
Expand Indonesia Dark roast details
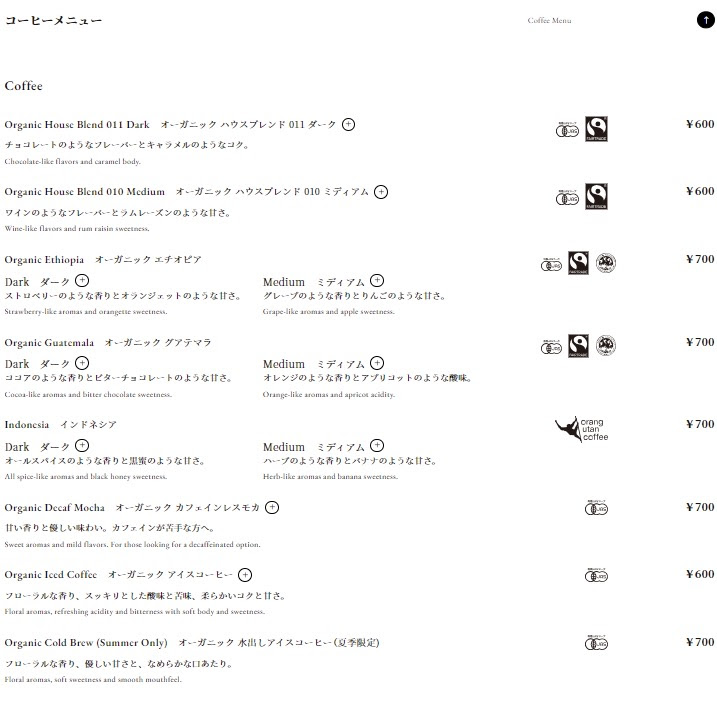tap(82, 445)
